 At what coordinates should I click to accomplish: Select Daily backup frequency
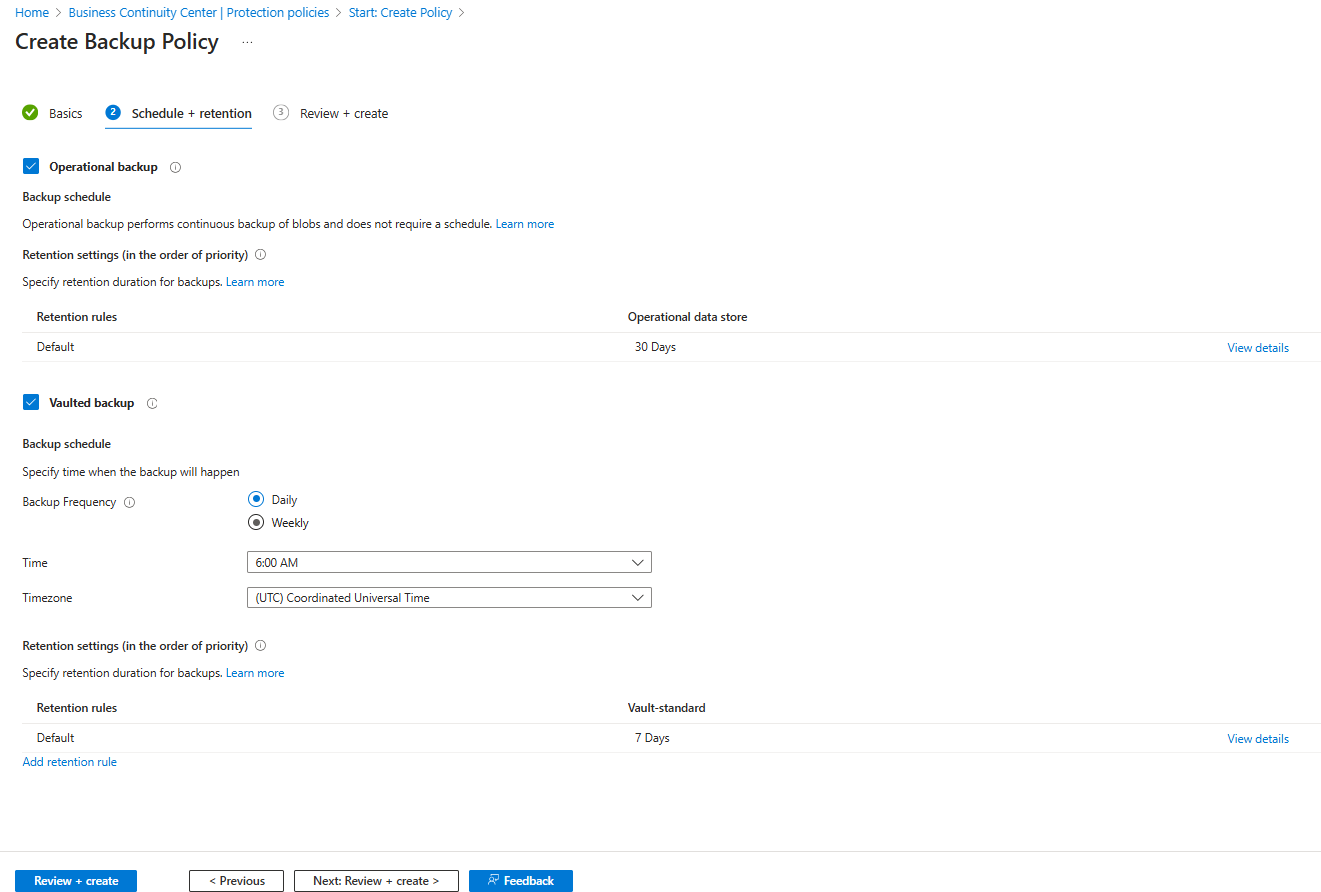[256, 499]
